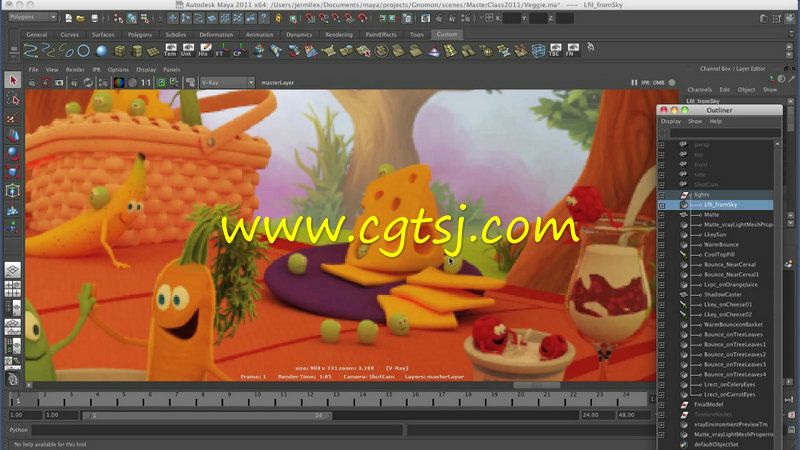Open the Render menu in Render View

[75, 69]
